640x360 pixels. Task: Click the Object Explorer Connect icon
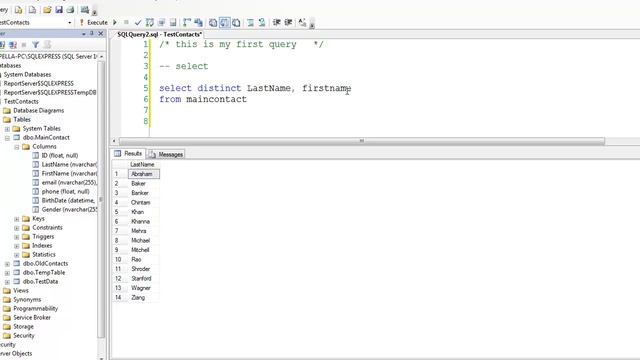(x=2, y=44)
